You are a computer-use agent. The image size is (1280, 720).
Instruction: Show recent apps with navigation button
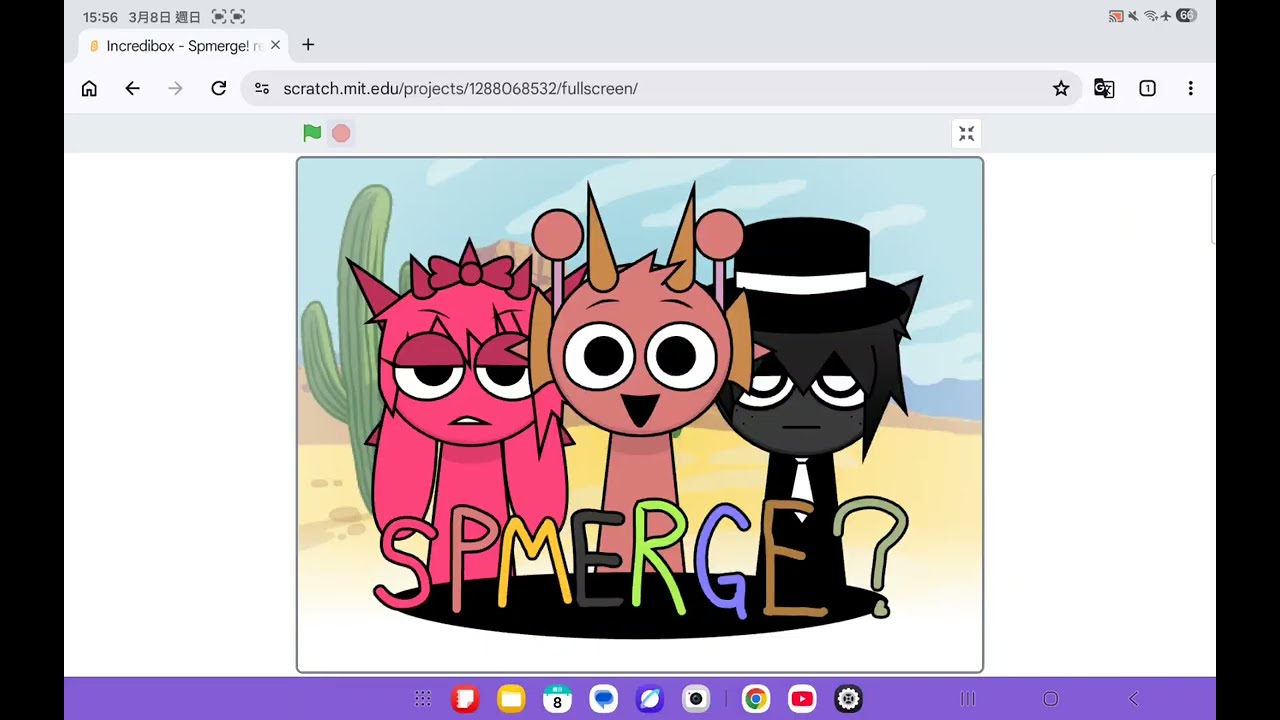967,699
